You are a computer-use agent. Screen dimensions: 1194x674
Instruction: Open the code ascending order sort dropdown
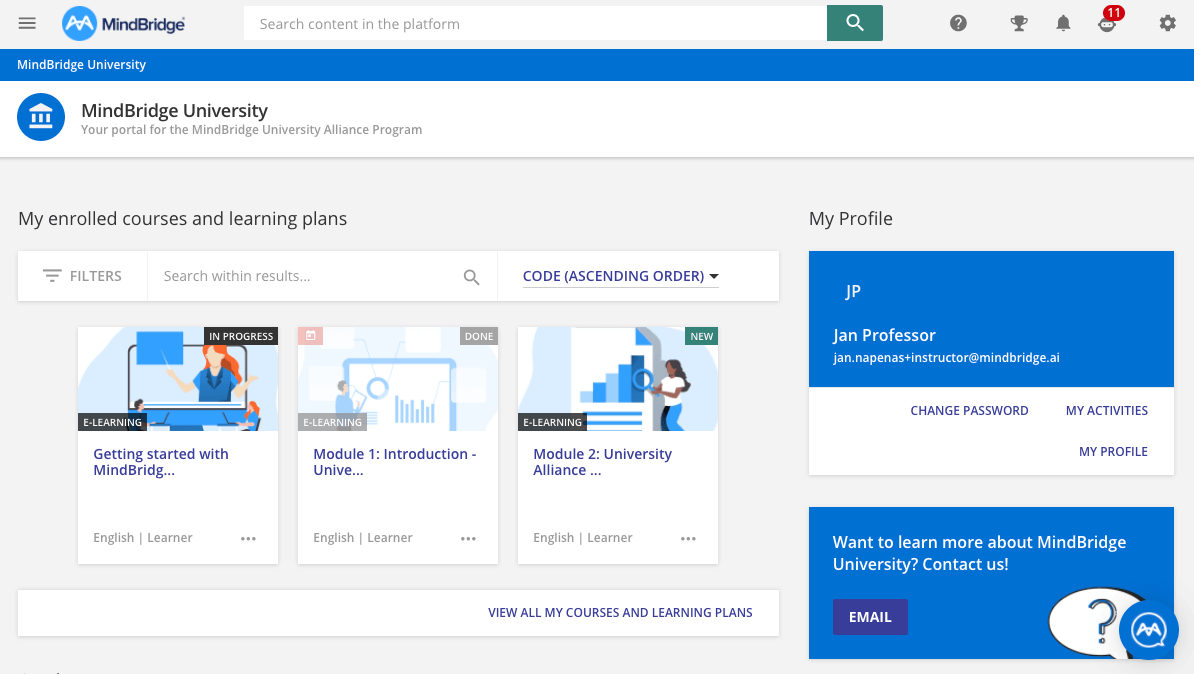[621, 276]
